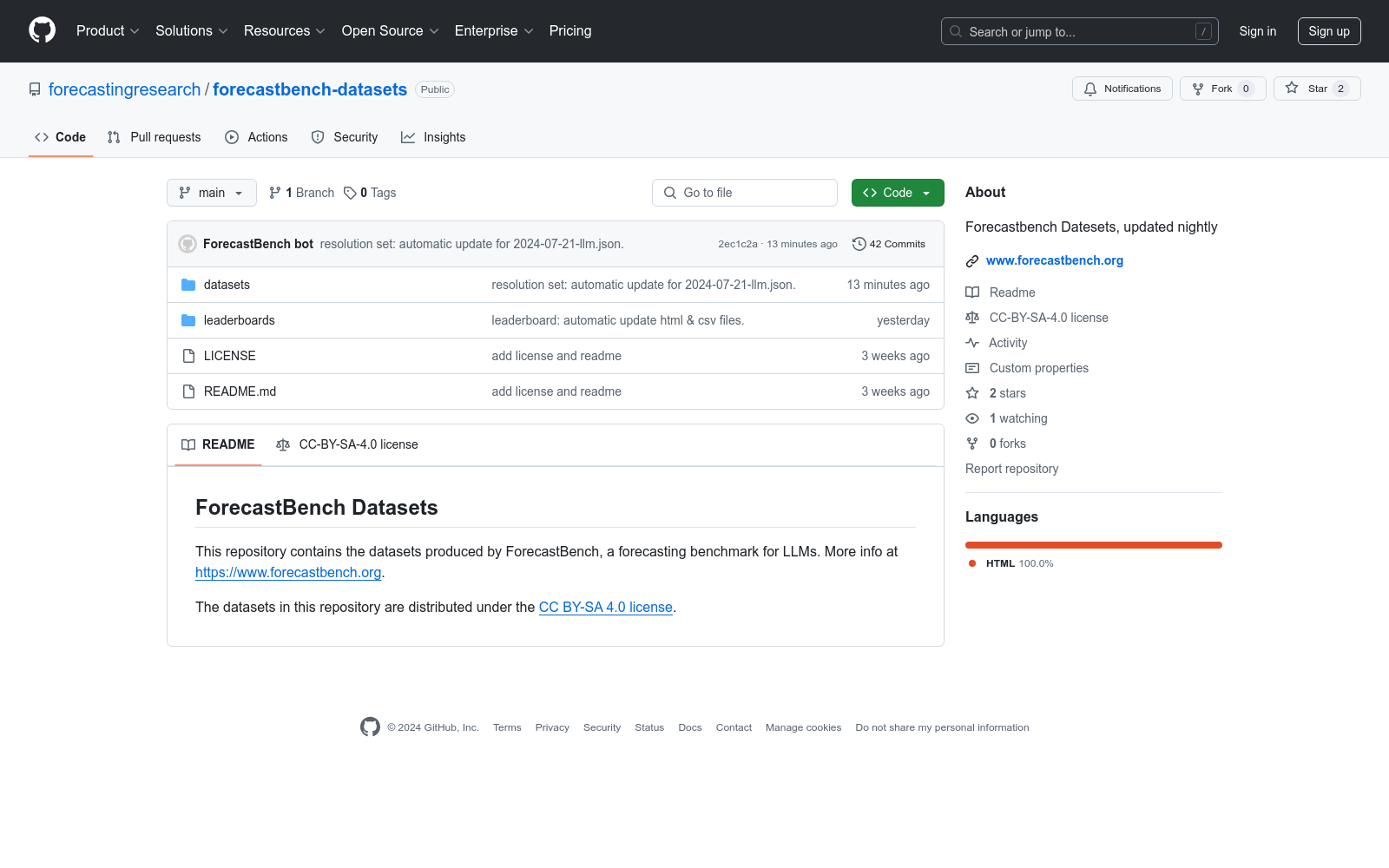Open the Privacy link in the footer

click(x=552, y=727)
